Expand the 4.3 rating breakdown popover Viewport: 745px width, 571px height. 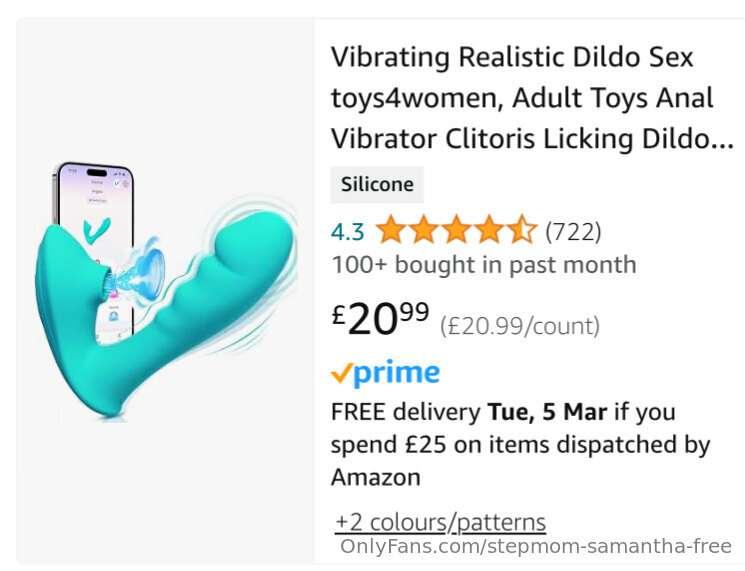coord(348,232)
